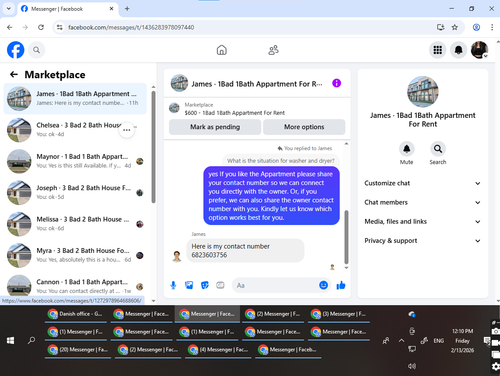Select the Messenger | Facebook browser tab
The image size is (500, 376).
(67, 9)
